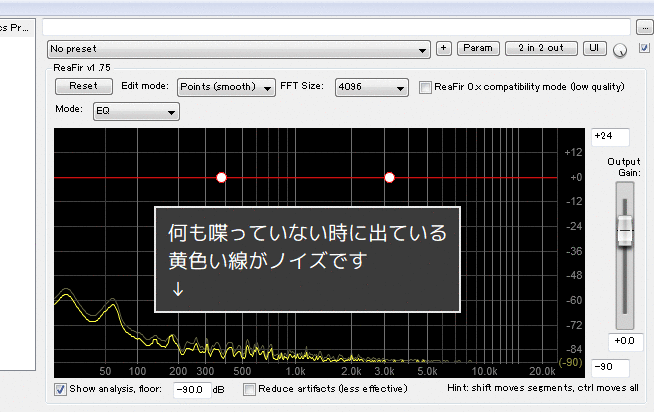
Task: Enable Reduce artifacts option
Action: click(249, 389)
